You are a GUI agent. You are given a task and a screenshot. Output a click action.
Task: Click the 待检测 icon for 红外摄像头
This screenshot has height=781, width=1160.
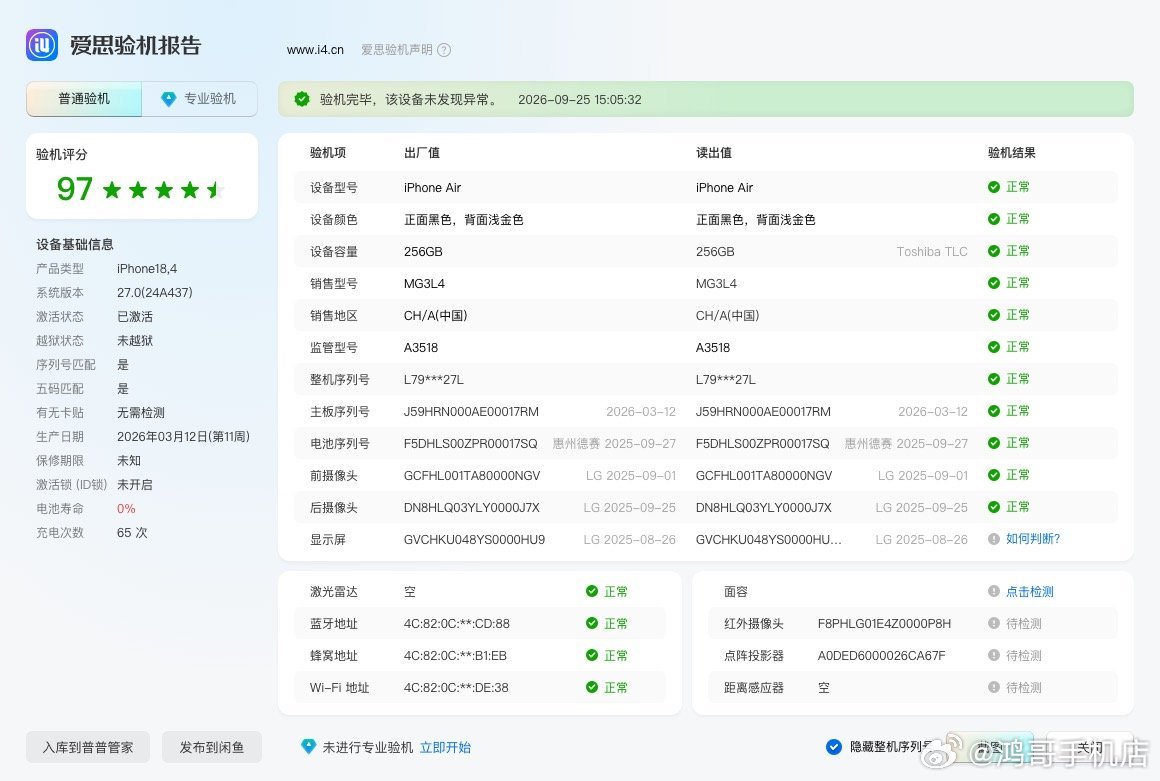tap(994, 623)
